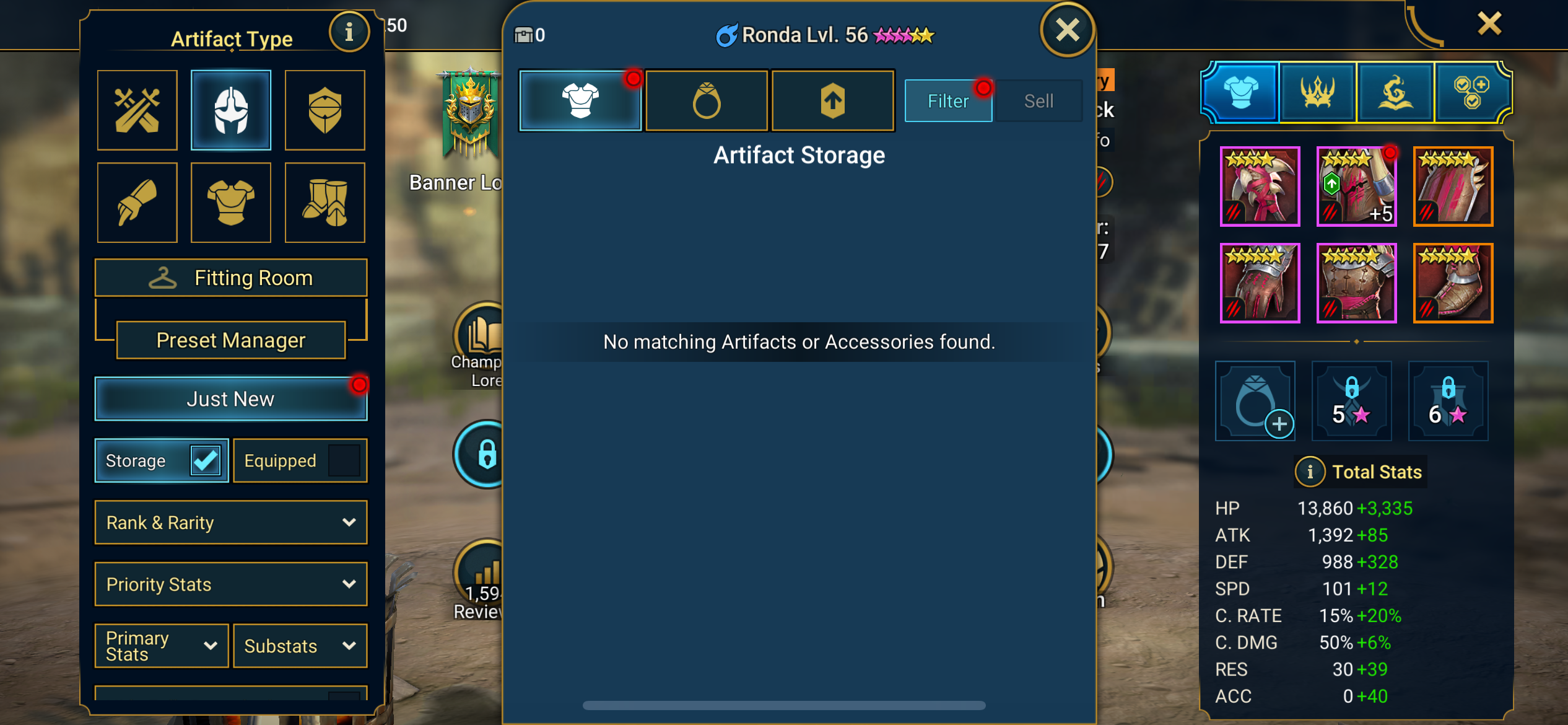The height and width of the screenshot is (725, 1568).
Task: Click the empty ring accessory slot
Action: coord(1255,401)
